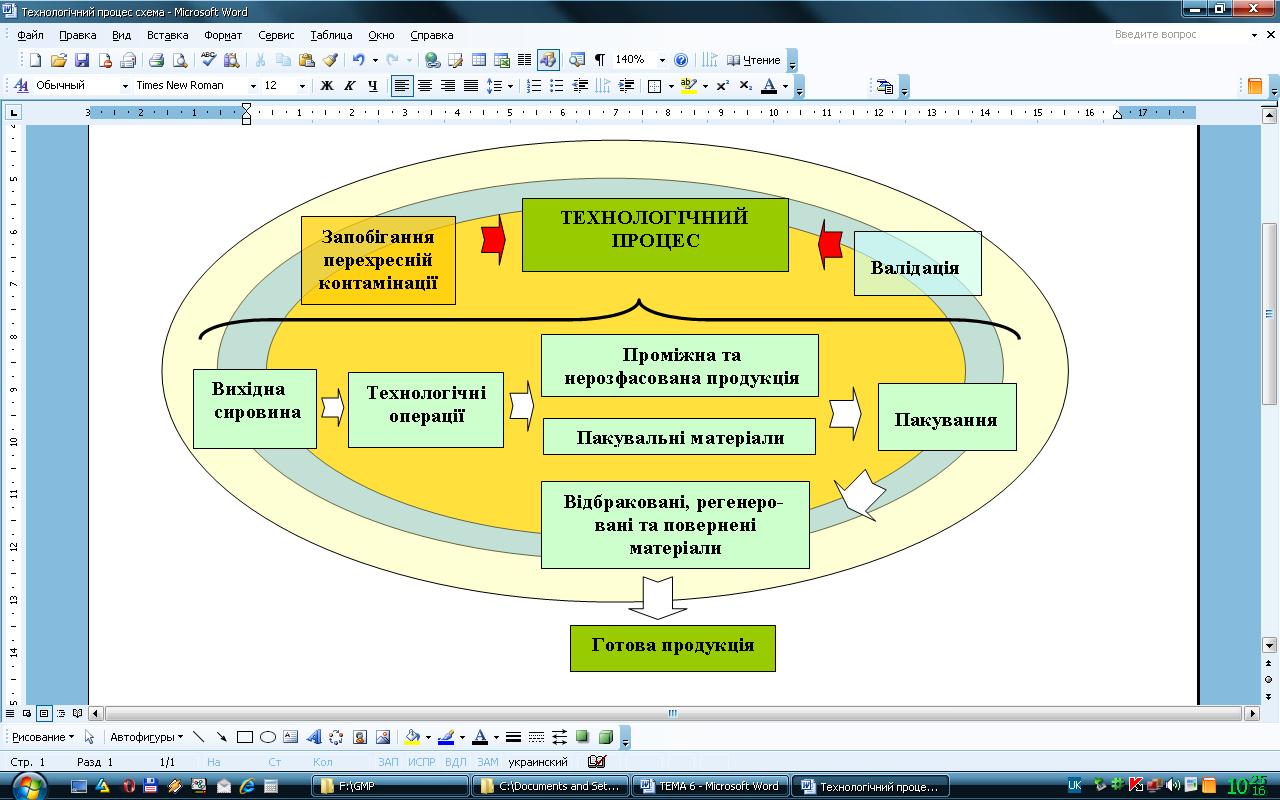
Task: Insert Clip Art from Drawing toolbar
Action: coord(359,737)
